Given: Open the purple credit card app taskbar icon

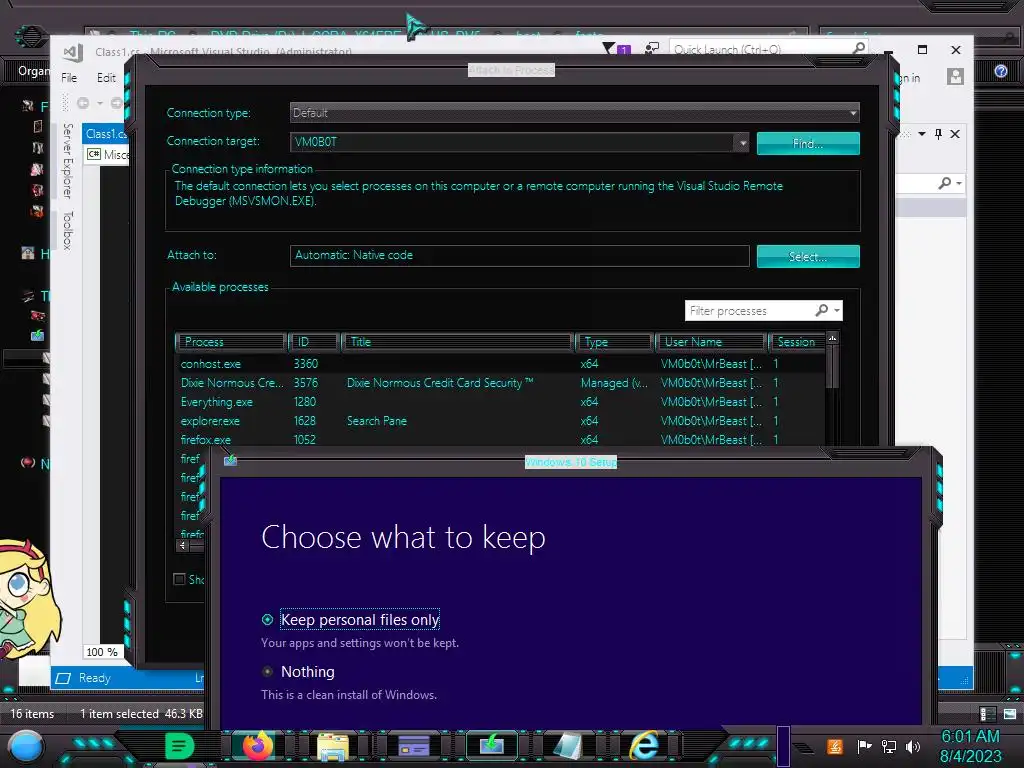Looking at the screenshot, I should (x=413, y=746).
